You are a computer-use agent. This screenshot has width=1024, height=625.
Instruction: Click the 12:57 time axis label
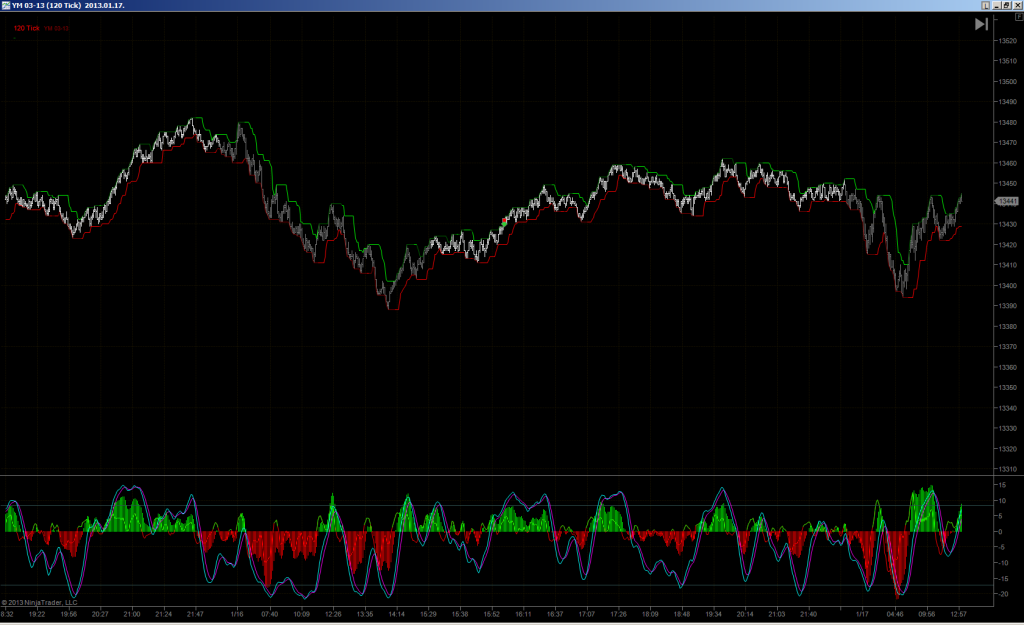pos(959,614)
